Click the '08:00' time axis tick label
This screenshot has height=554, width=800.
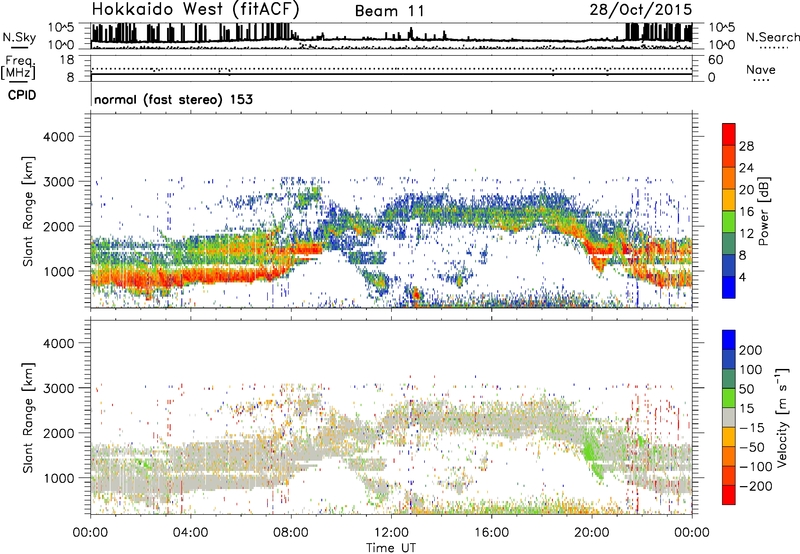[x=291, y=533]
